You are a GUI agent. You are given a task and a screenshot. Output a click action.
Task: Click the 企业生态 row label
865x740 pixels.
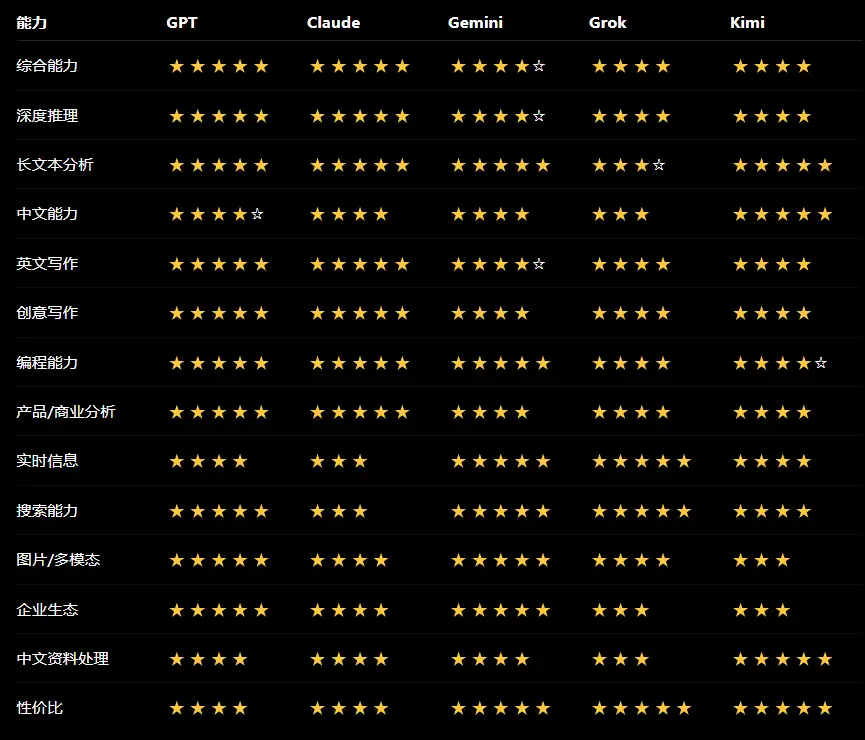(47, 610)
